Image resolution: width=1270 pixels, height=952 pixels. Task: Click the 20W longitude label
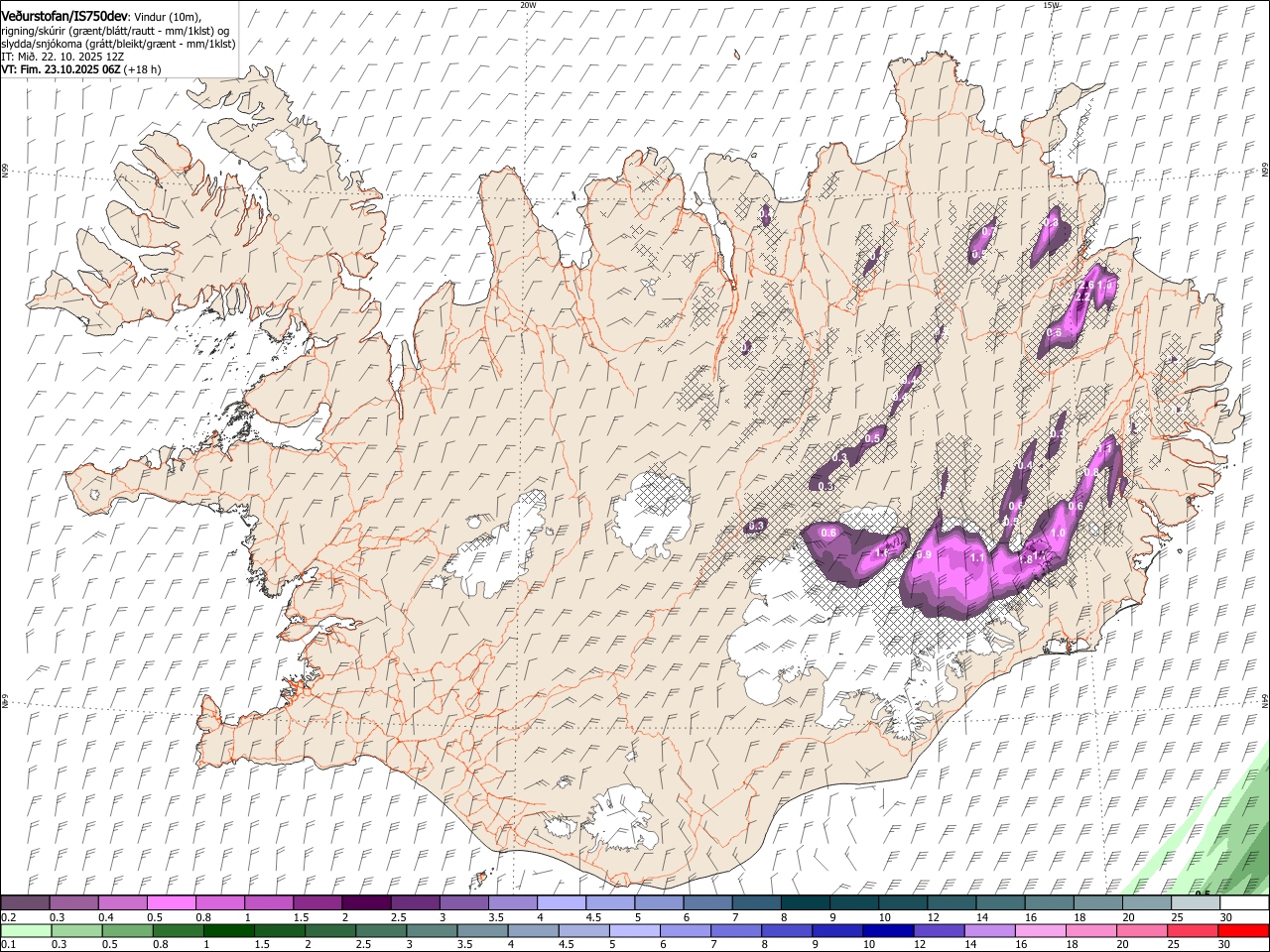pyautogui.click(x=528, y=4)
